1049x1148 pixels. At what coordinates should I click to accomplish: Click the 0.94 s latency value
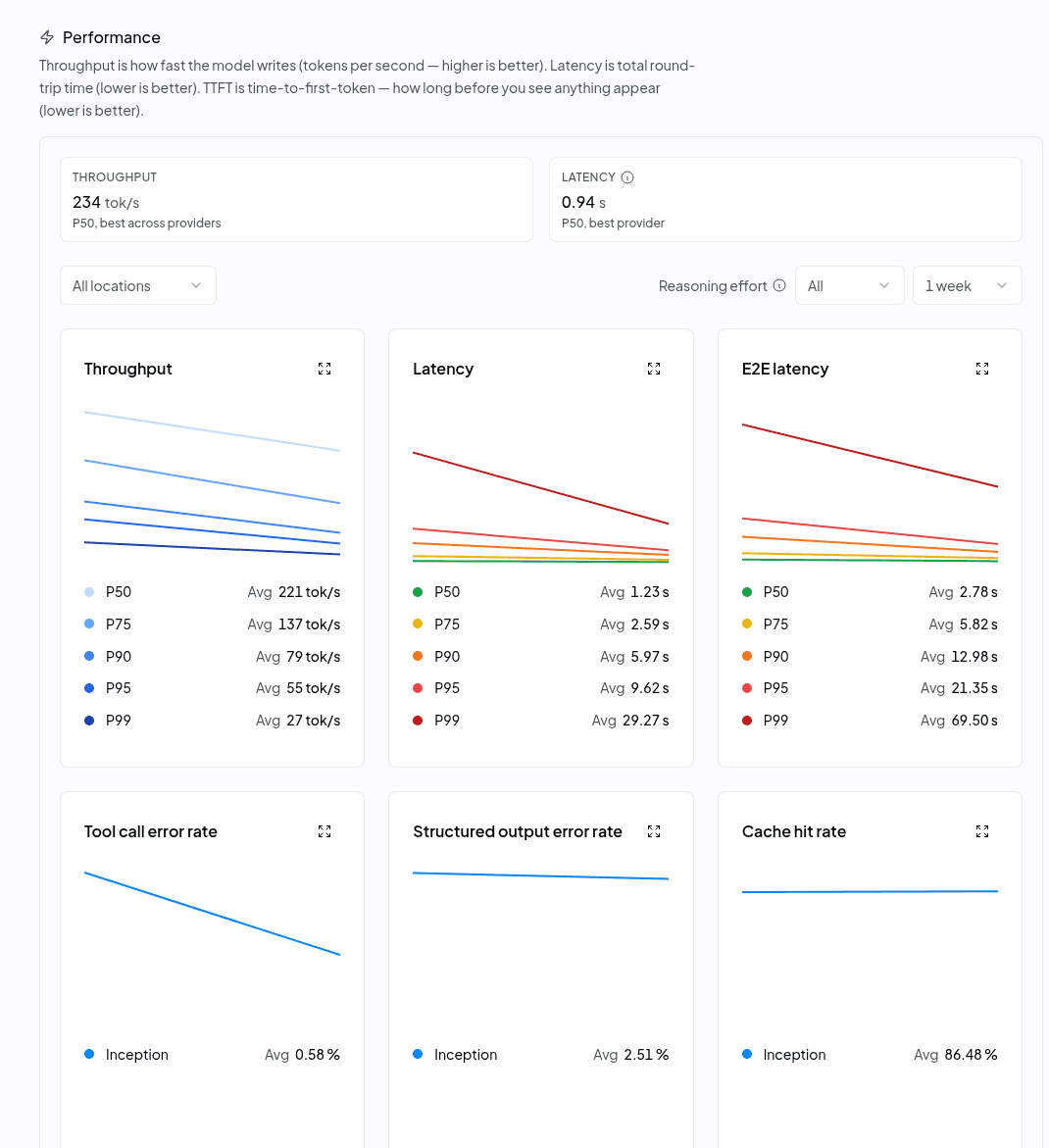pyautogui.click(x=583, y=202)
